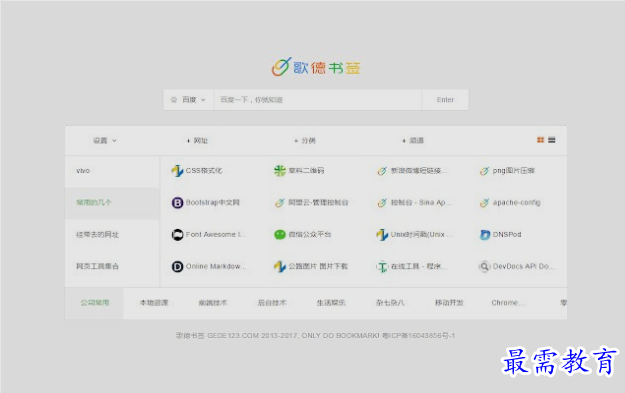This screenshot has height=393, width=625.
Task: Click the DNSPod blue icon
Action: [484, 234]
